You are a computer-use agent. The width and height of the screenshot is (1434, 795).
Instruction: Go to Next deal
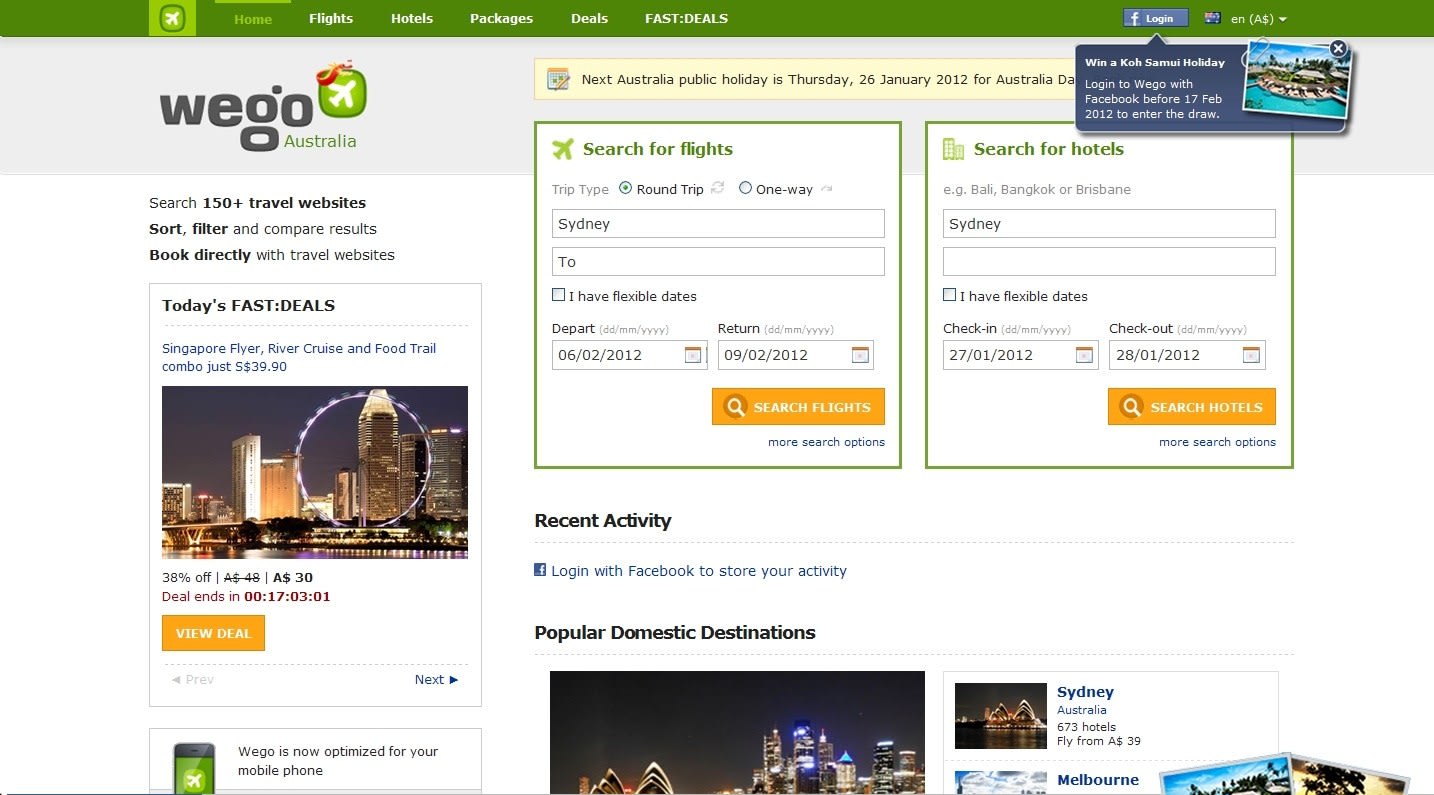coord(437,679)
